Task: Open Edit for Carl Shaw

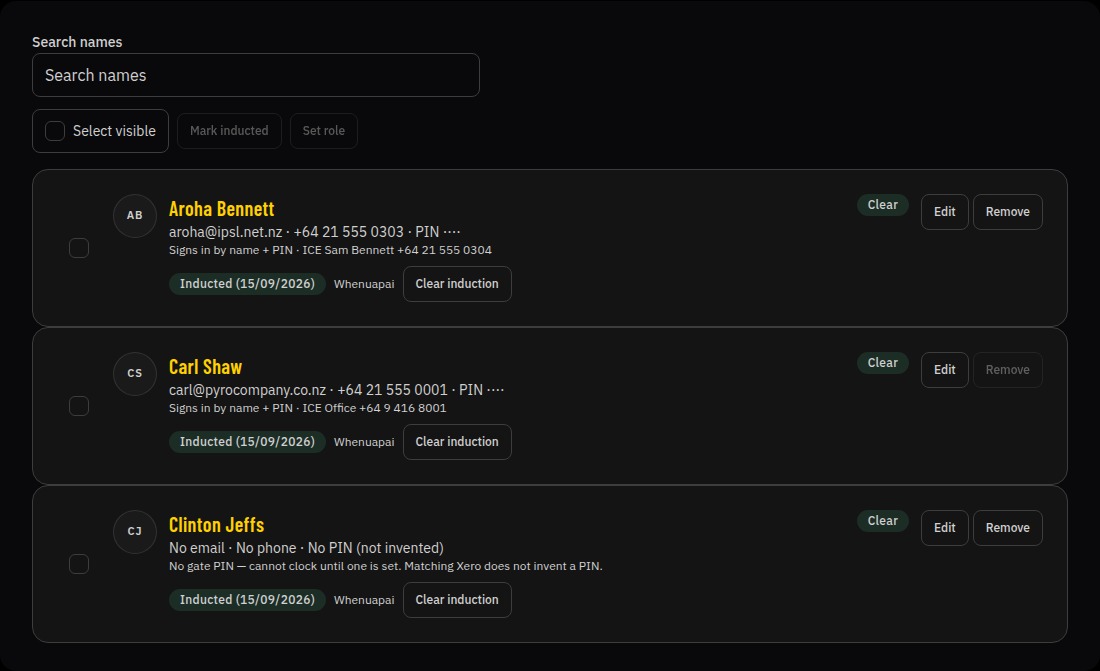Action: (x=944, y=370)
